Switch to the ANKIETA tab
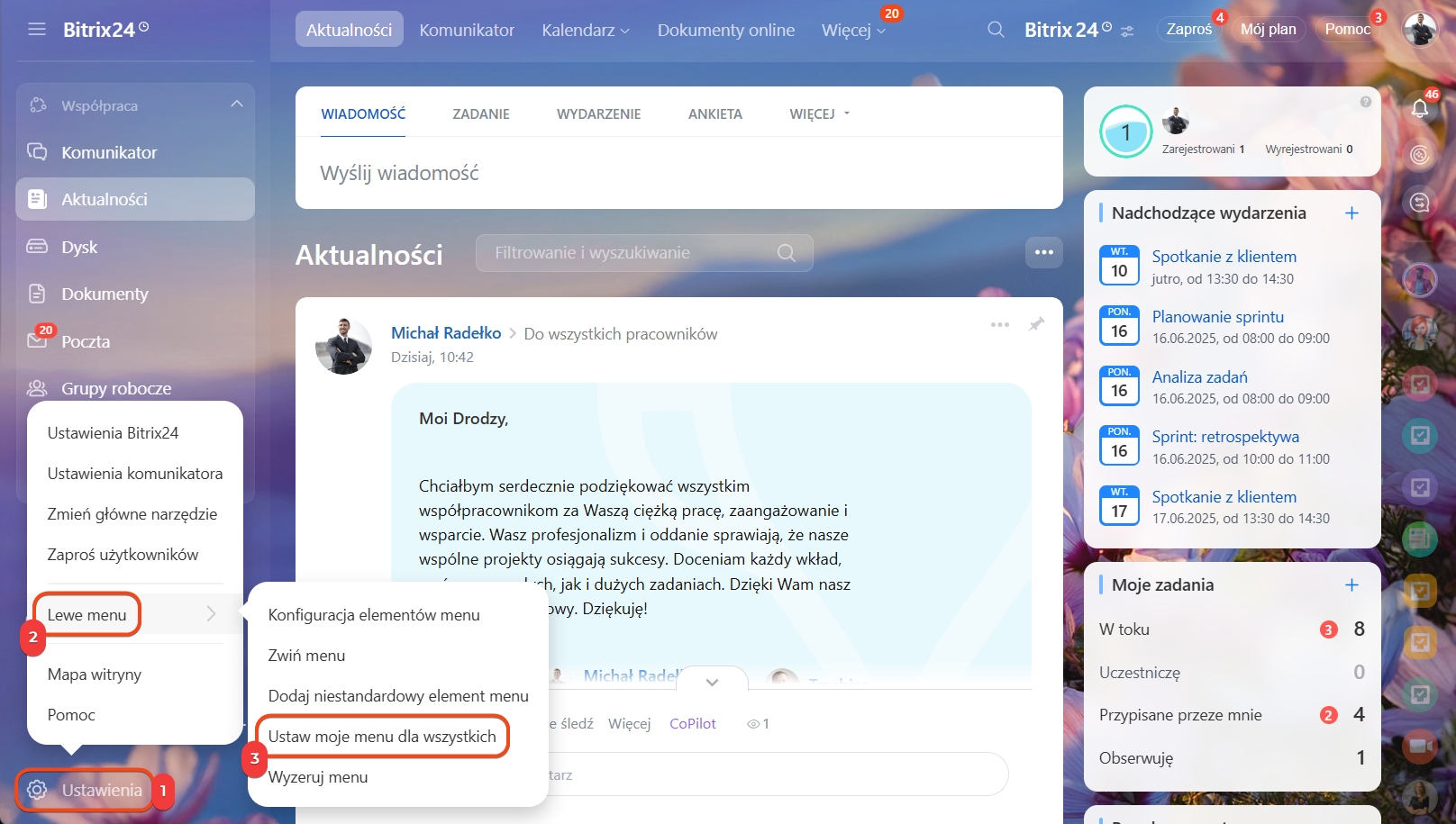This screenshot has height=824, width=1456. click(715, 113)
